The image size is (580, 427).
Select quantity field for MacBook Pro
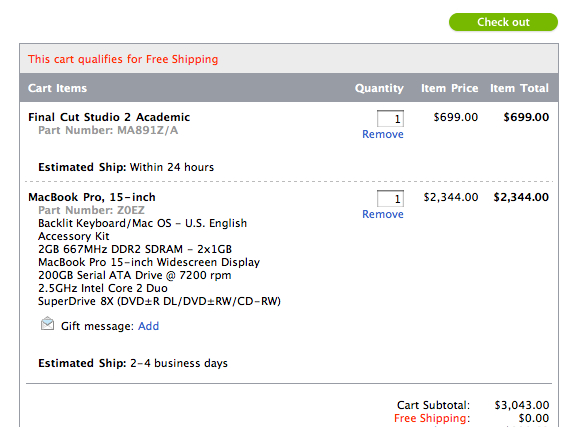tap(390, 199)
